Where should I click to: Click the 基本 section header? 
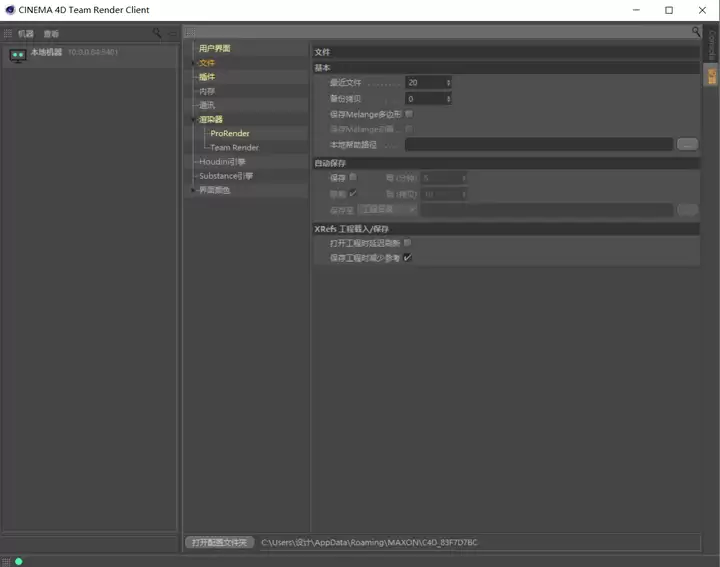click(x=506, y=67)
